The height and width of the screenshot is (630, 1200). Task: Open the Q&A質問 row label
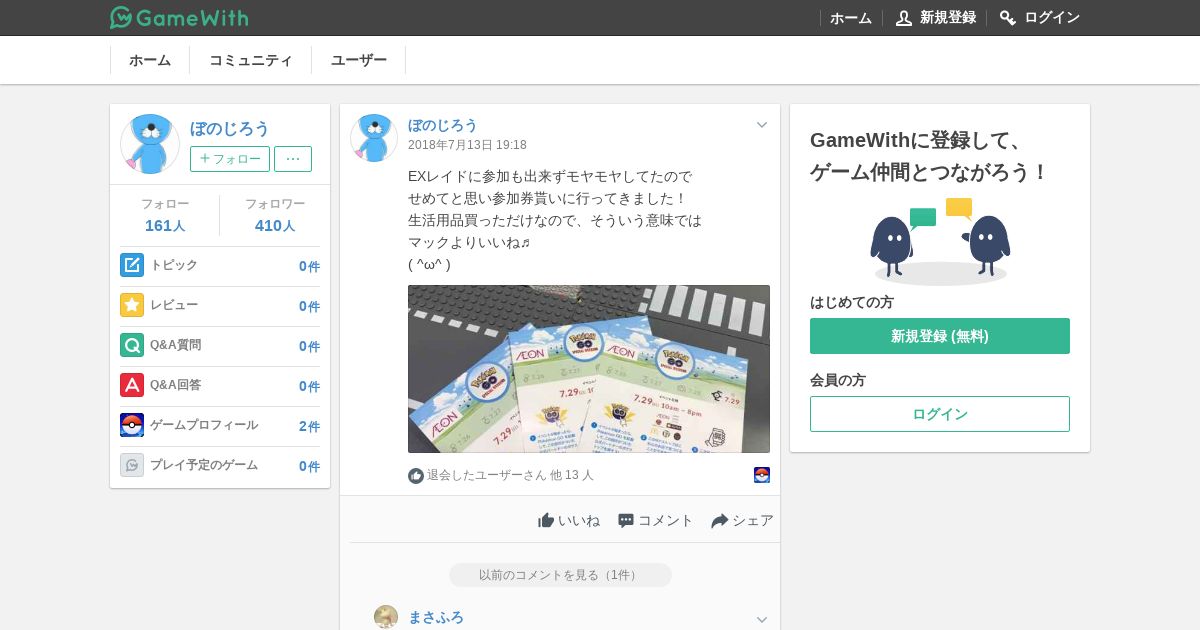point(176,345)
